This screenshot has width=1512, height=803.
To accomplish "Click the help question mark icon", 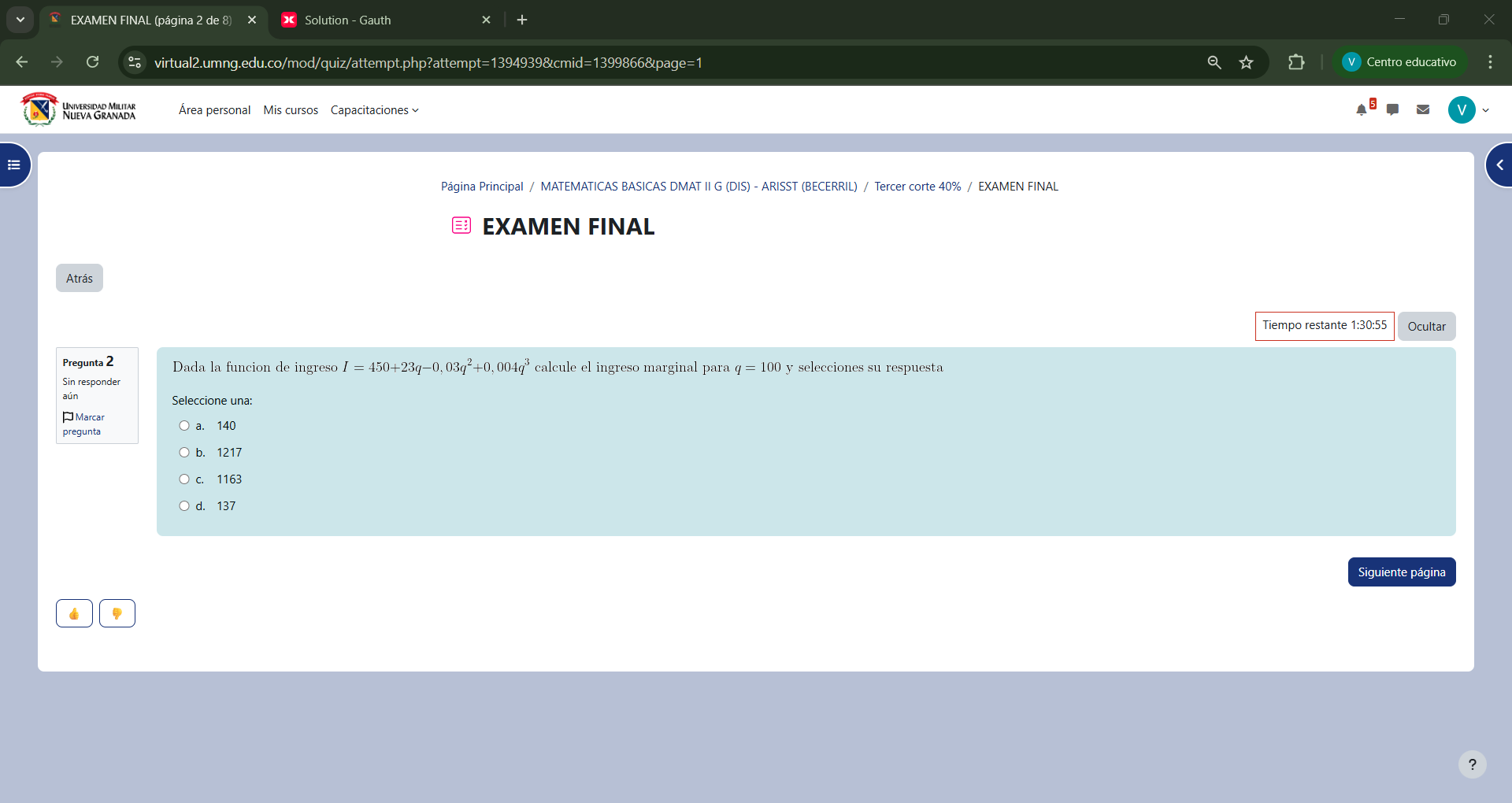I will pos(1472,764).
